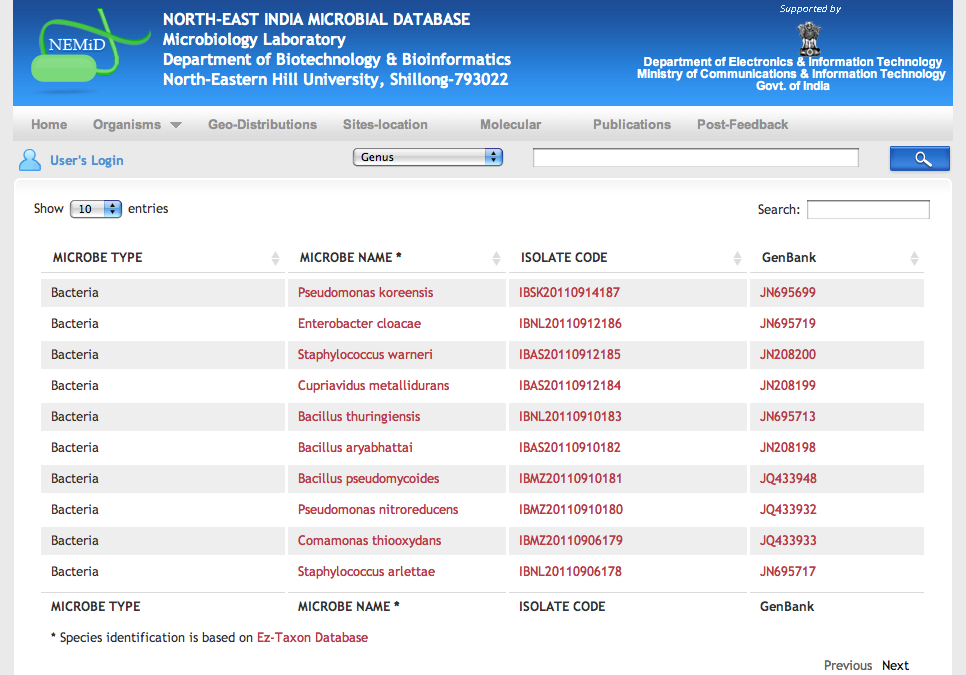Open GenBank record JN208198
This screenshot has width=966, height=675.
tap(787, 448)
